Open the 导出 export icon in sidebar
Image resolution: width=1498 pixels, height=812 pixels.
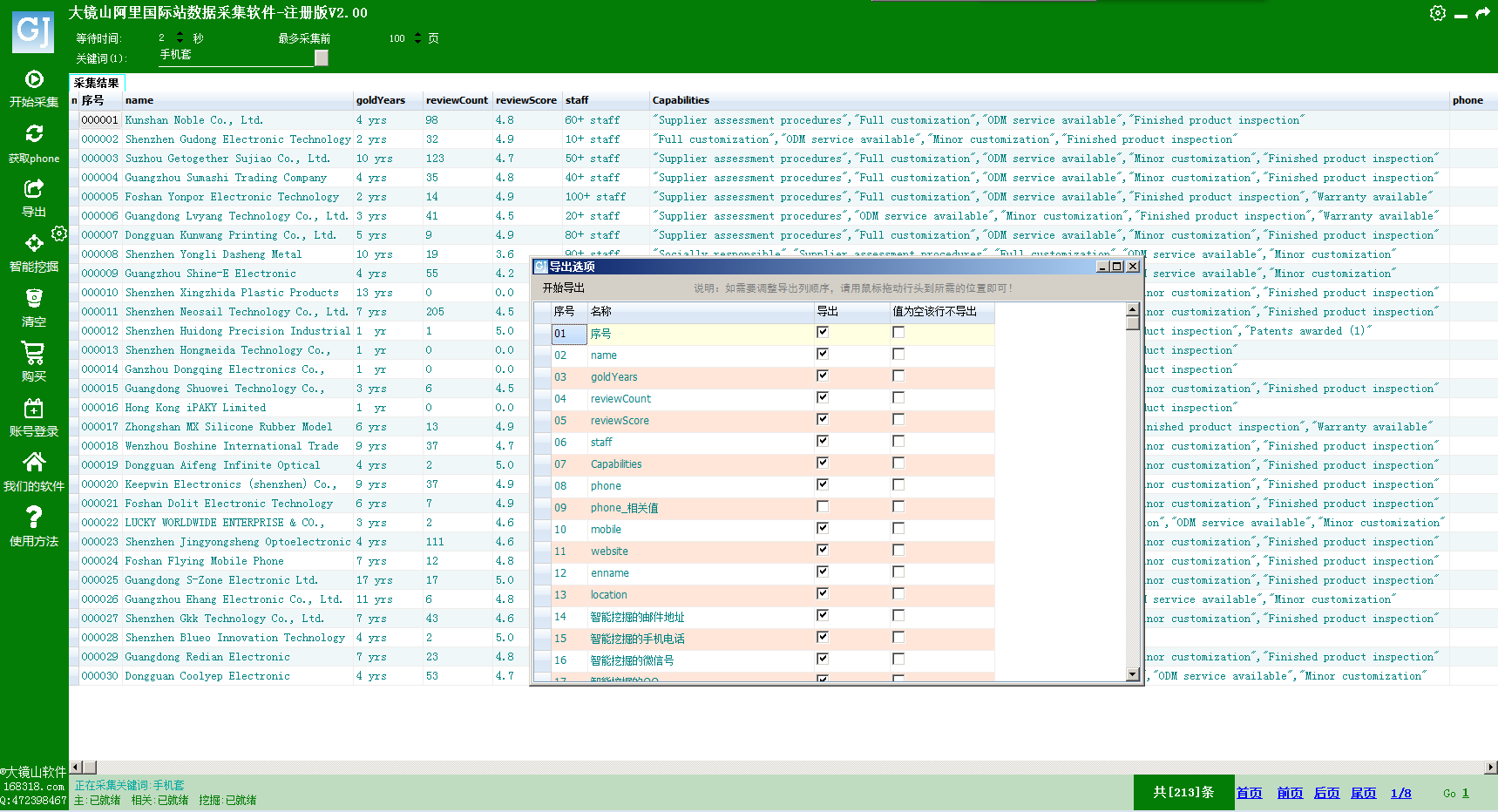34,189
